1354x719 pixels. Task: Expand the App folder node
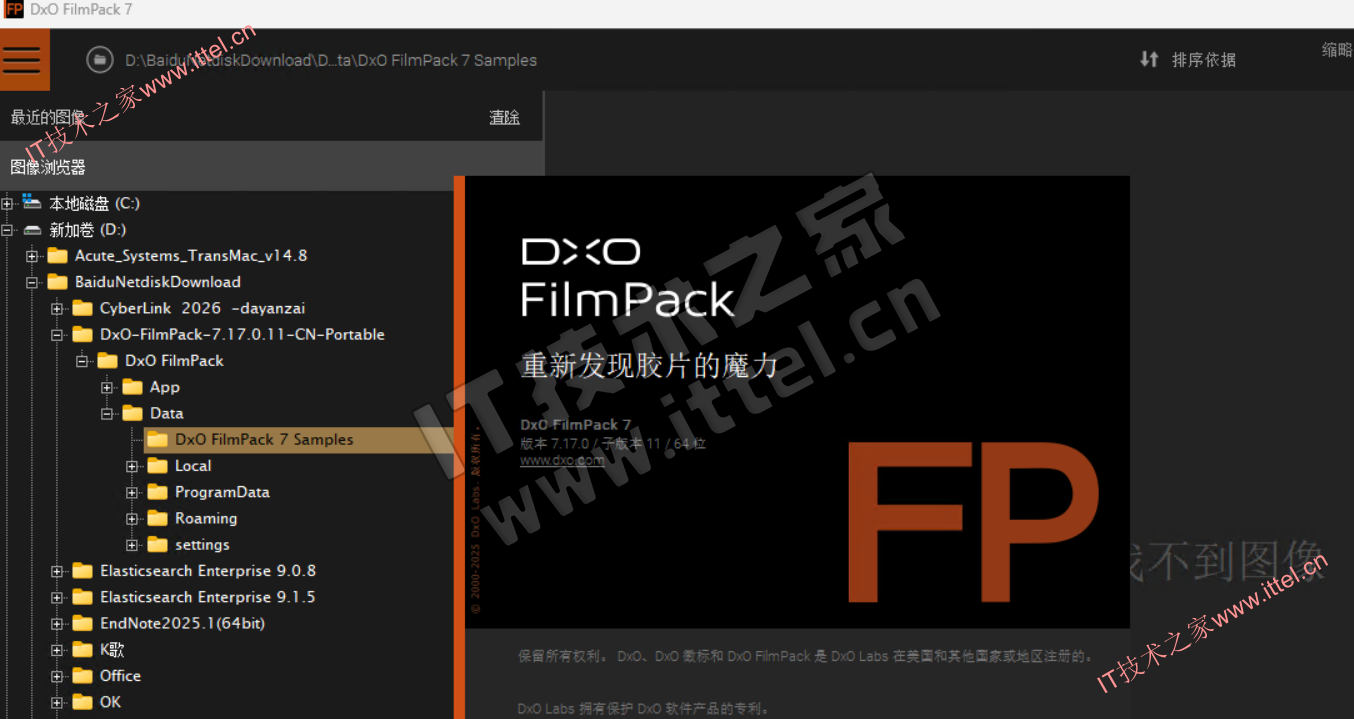point(108,388)
